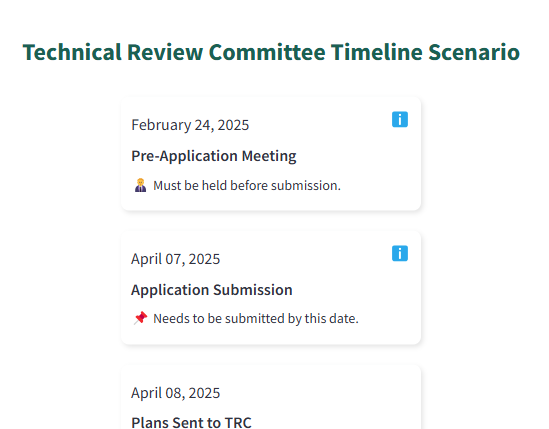This screenshot has height=429, width=549.
Task: Click the 'Pre-Application Meeting' heading
Action: pyautogui.click(x=214, y=156)
